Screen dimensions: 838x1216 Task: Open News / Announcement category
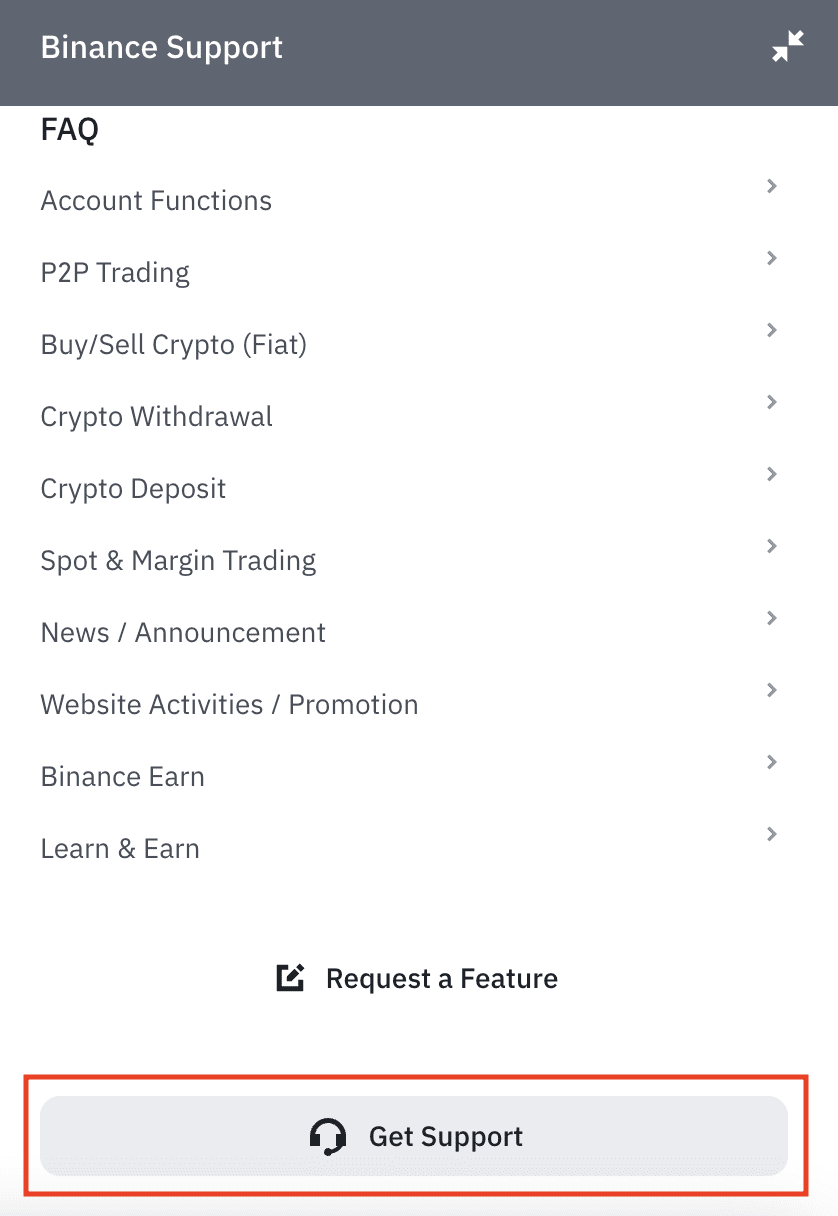coord(183,633)
